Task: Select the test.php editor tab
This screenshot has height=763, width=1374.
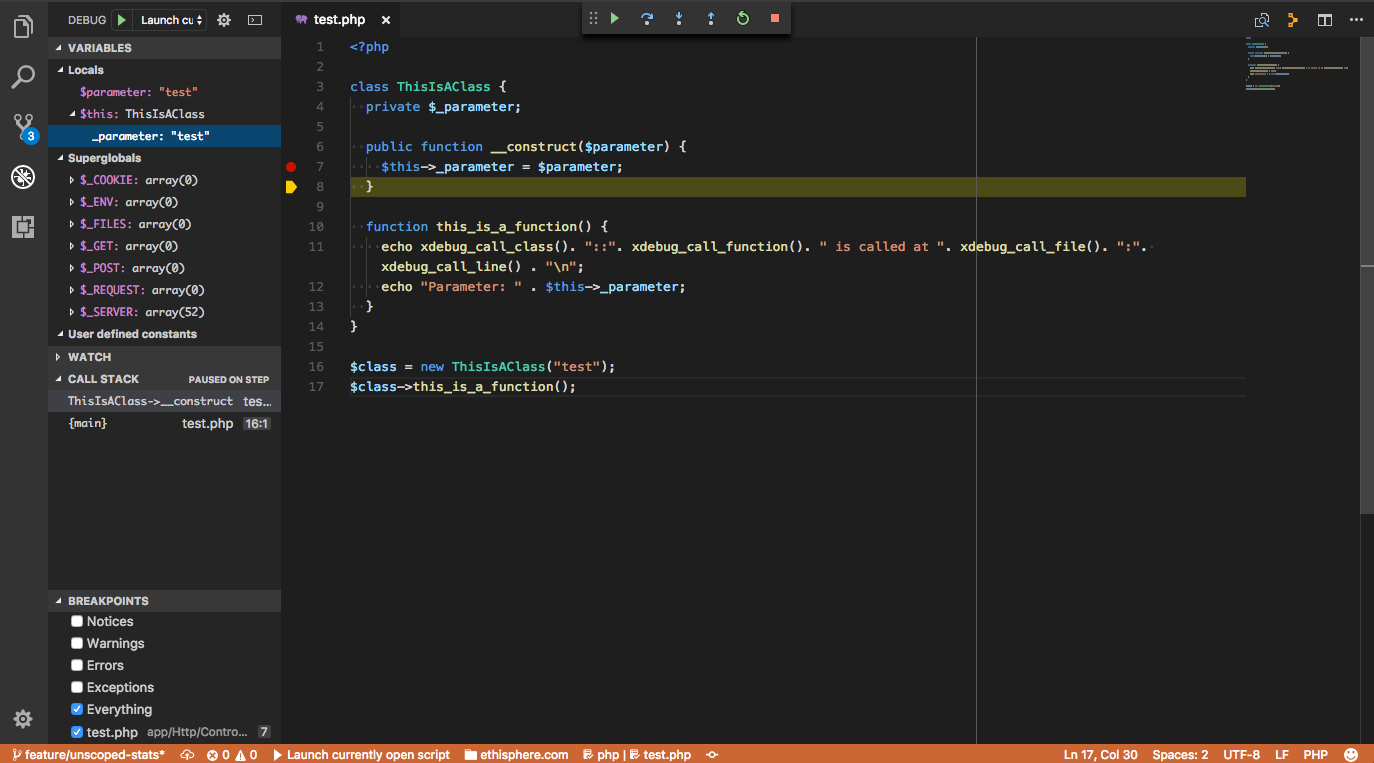Action: pos(342,20)
